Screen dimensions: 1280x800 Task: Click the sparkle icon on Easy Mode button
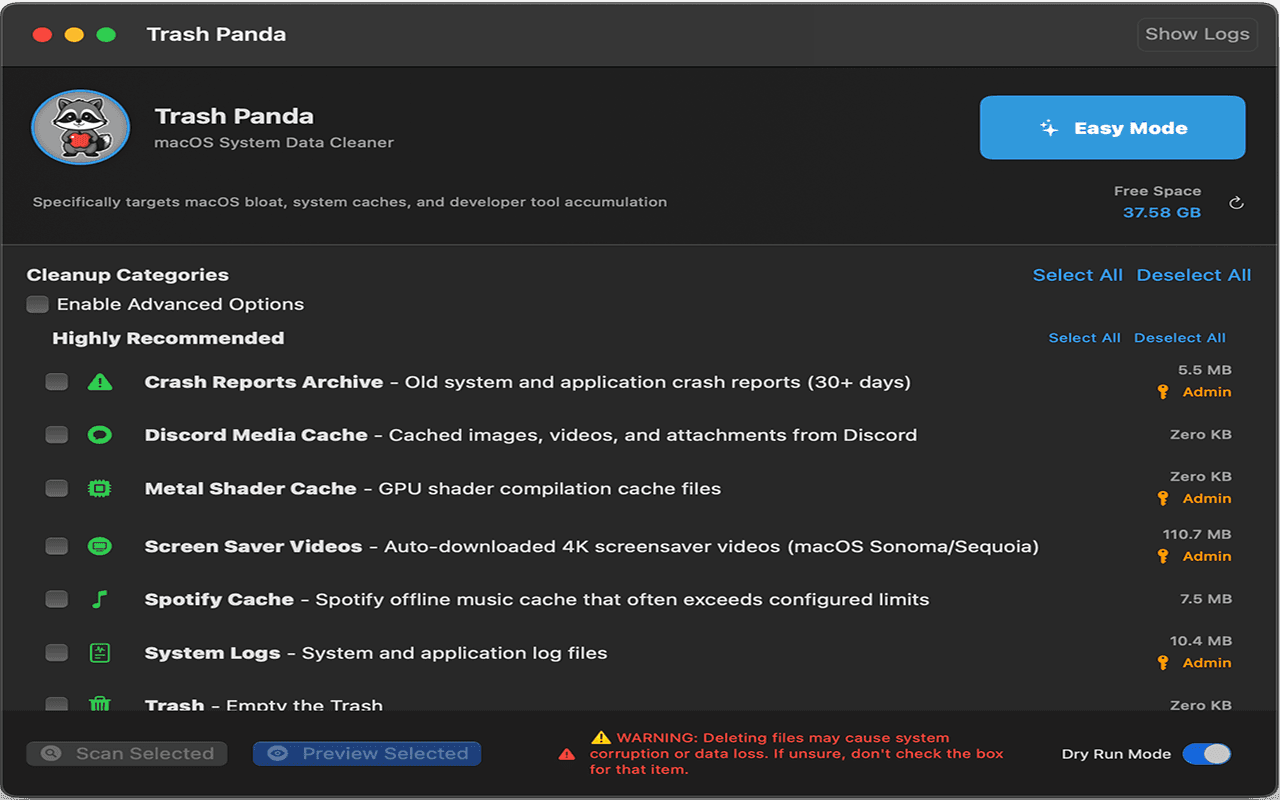[x=1049, y=128]
